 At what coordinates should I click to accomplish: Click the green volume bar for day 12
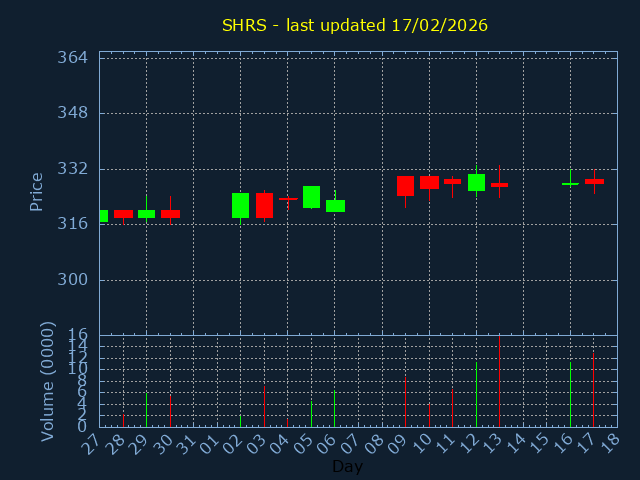click(x=476, y=395)
